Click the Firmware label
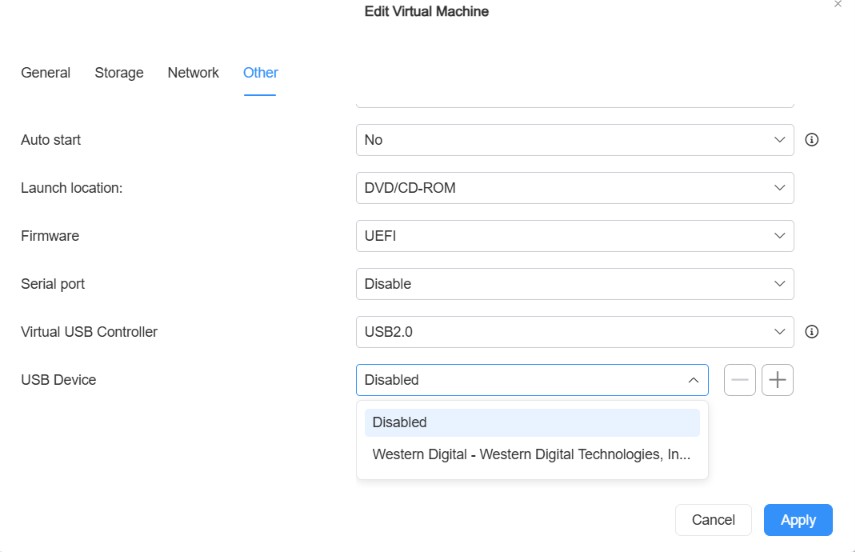Image resolution: width=855 pixels, height=552 pixels. tap(50, 236)
